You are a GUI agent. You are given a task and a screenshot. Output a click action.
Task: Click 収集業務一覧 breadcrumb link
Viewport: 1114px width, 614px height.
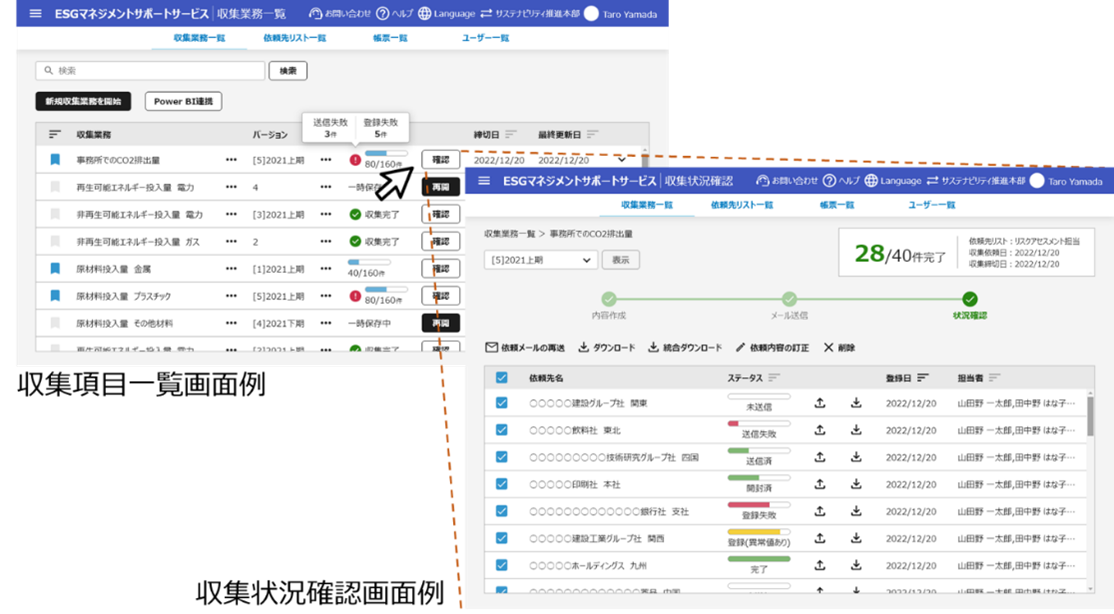click(509, 234)
